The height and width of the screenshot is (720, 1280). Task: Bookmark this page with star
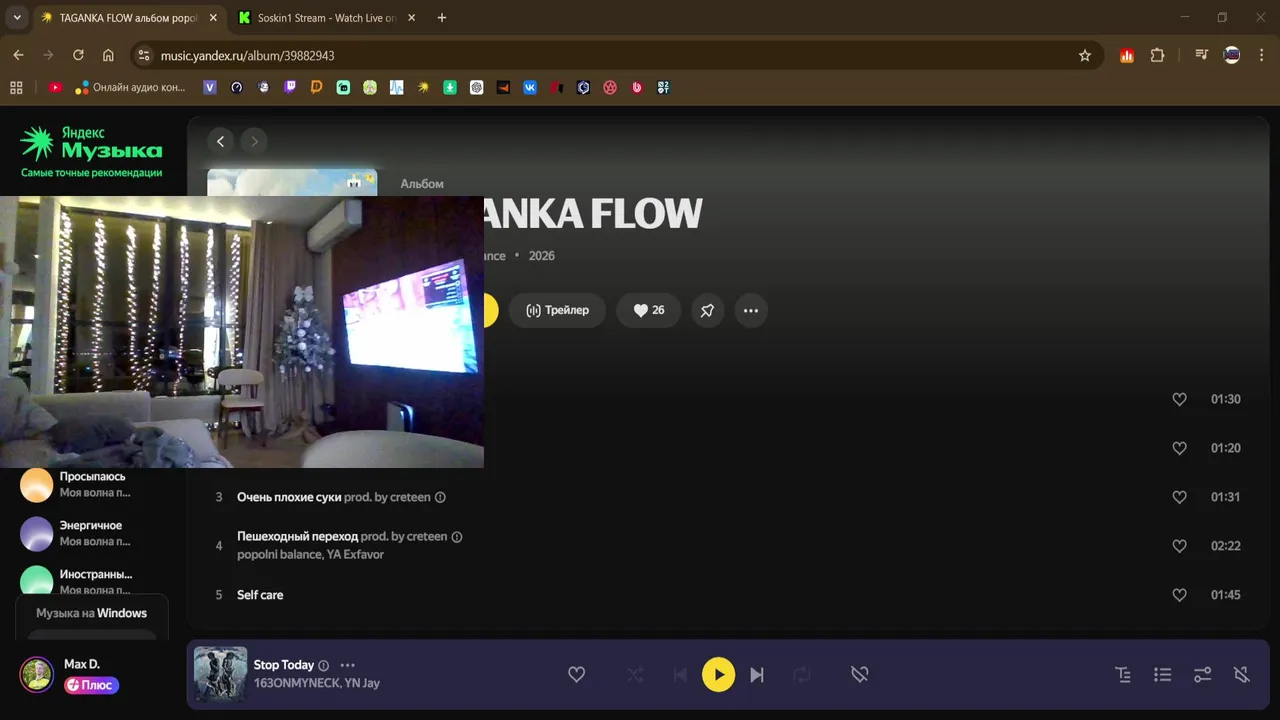click(1085, 56)
